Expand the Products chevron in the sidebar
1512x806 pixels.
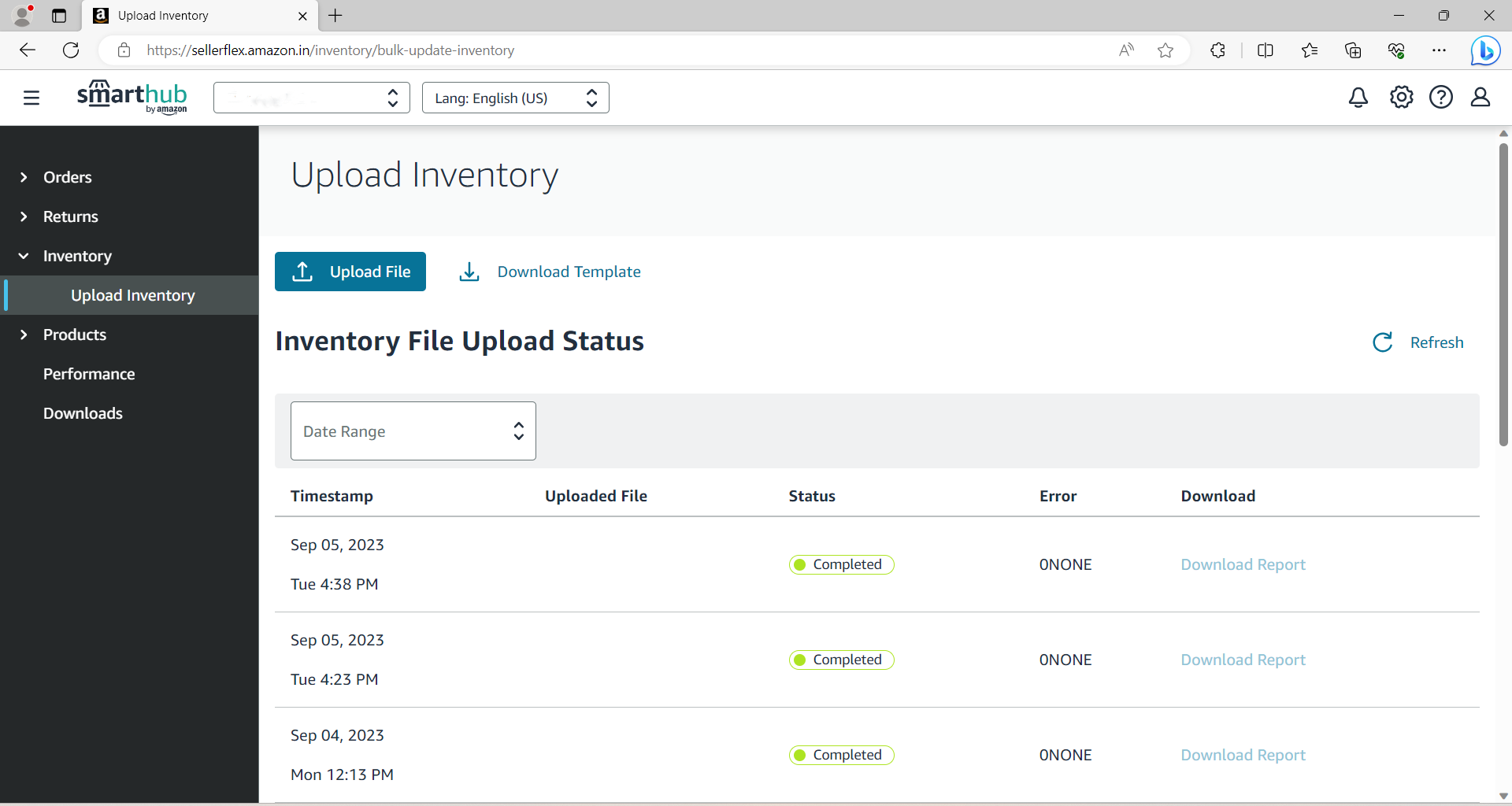pyautogui.click(x=24, y=335)
